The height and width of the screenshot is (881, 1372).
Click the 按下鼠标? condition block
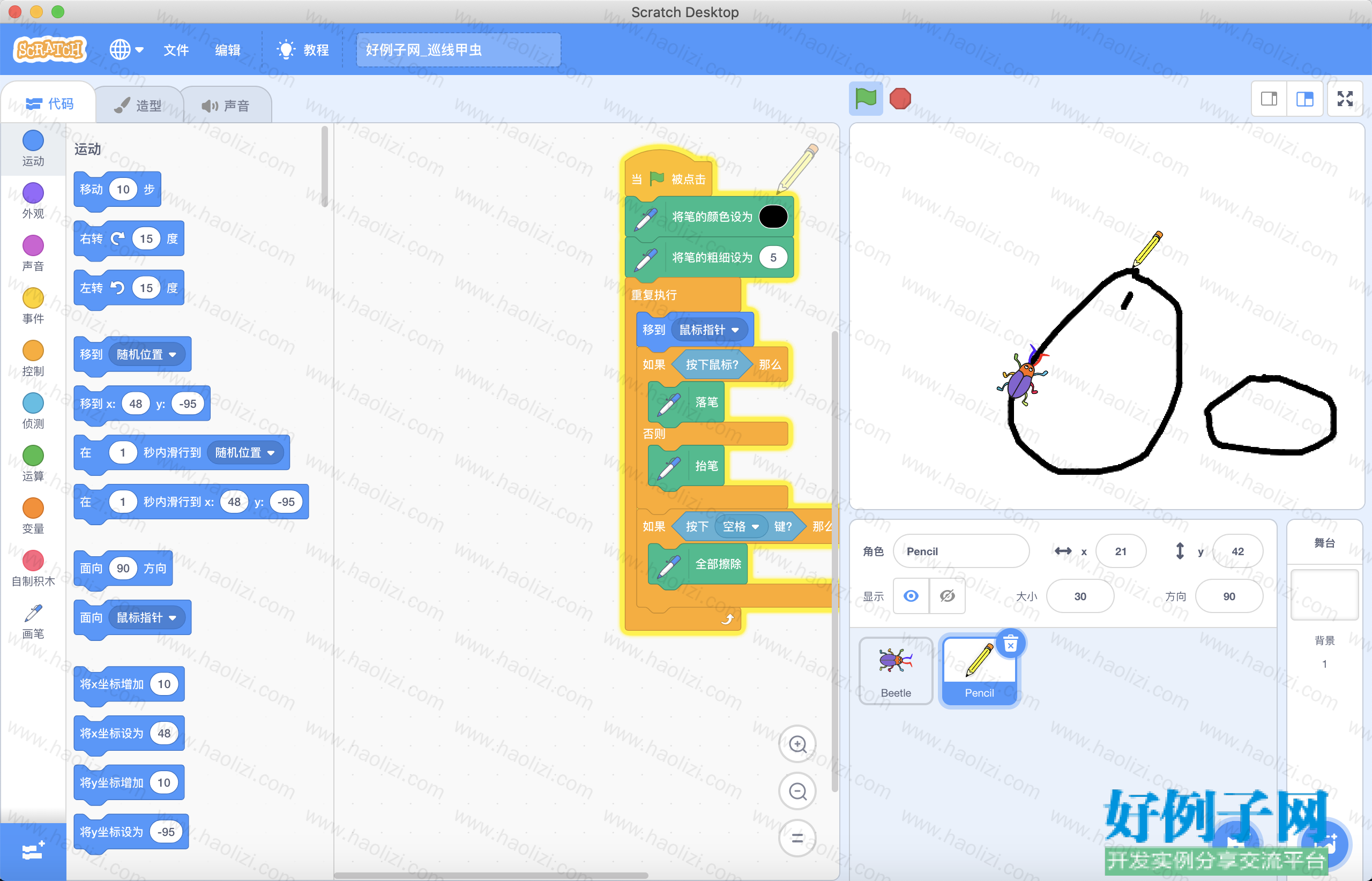click(x=711, y=364)
